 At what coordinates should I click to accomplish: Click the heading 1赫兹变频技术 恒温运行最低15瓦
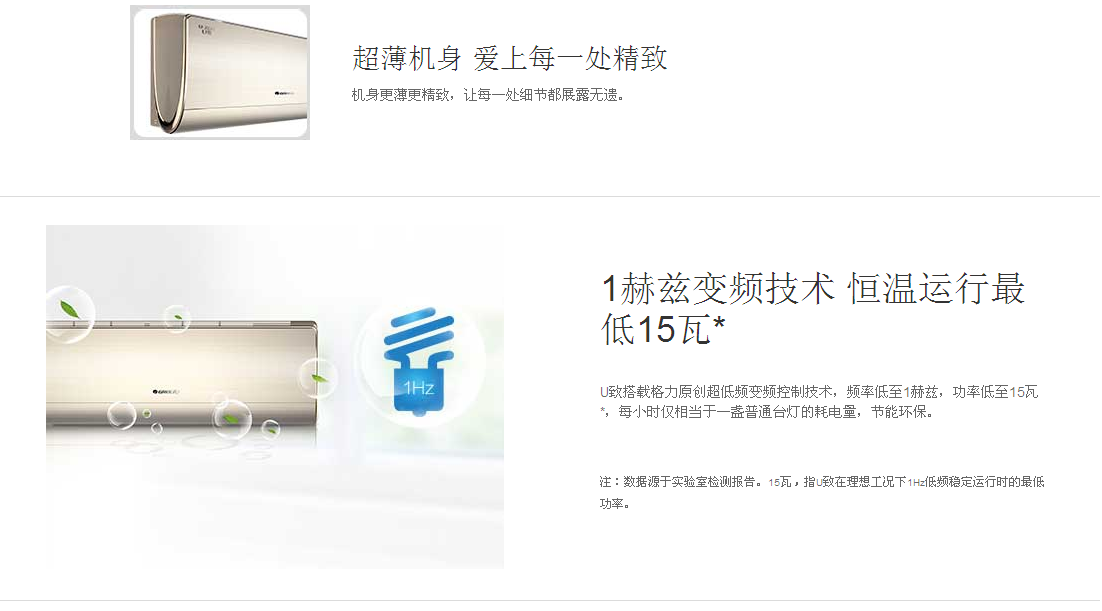point(813,309)
